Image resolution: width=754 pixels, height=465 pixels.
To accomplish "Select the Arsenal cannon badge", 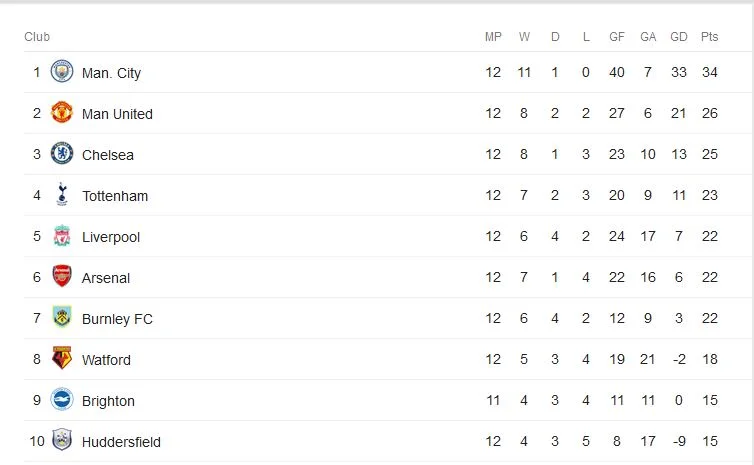I will (62, 277).
